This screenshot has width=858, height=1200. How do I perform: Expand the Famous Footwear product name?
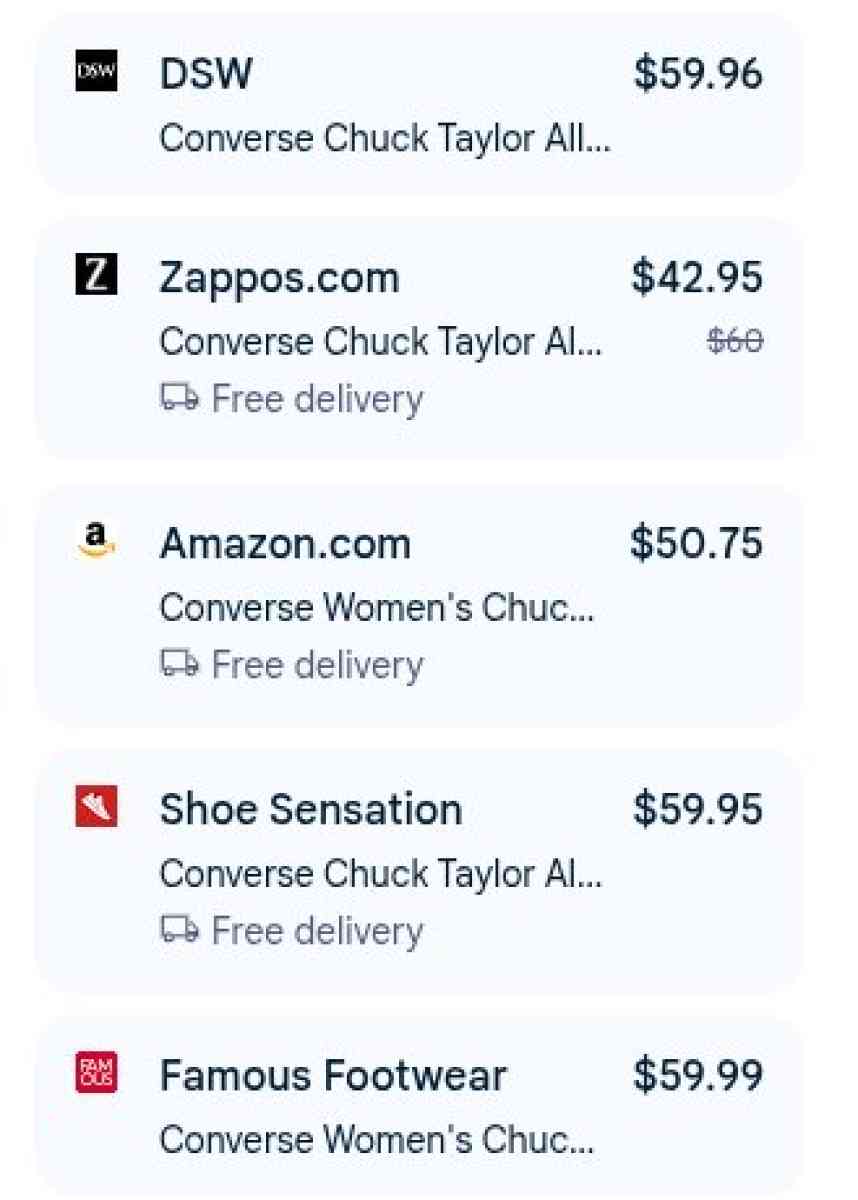(x=381, y=1139)
